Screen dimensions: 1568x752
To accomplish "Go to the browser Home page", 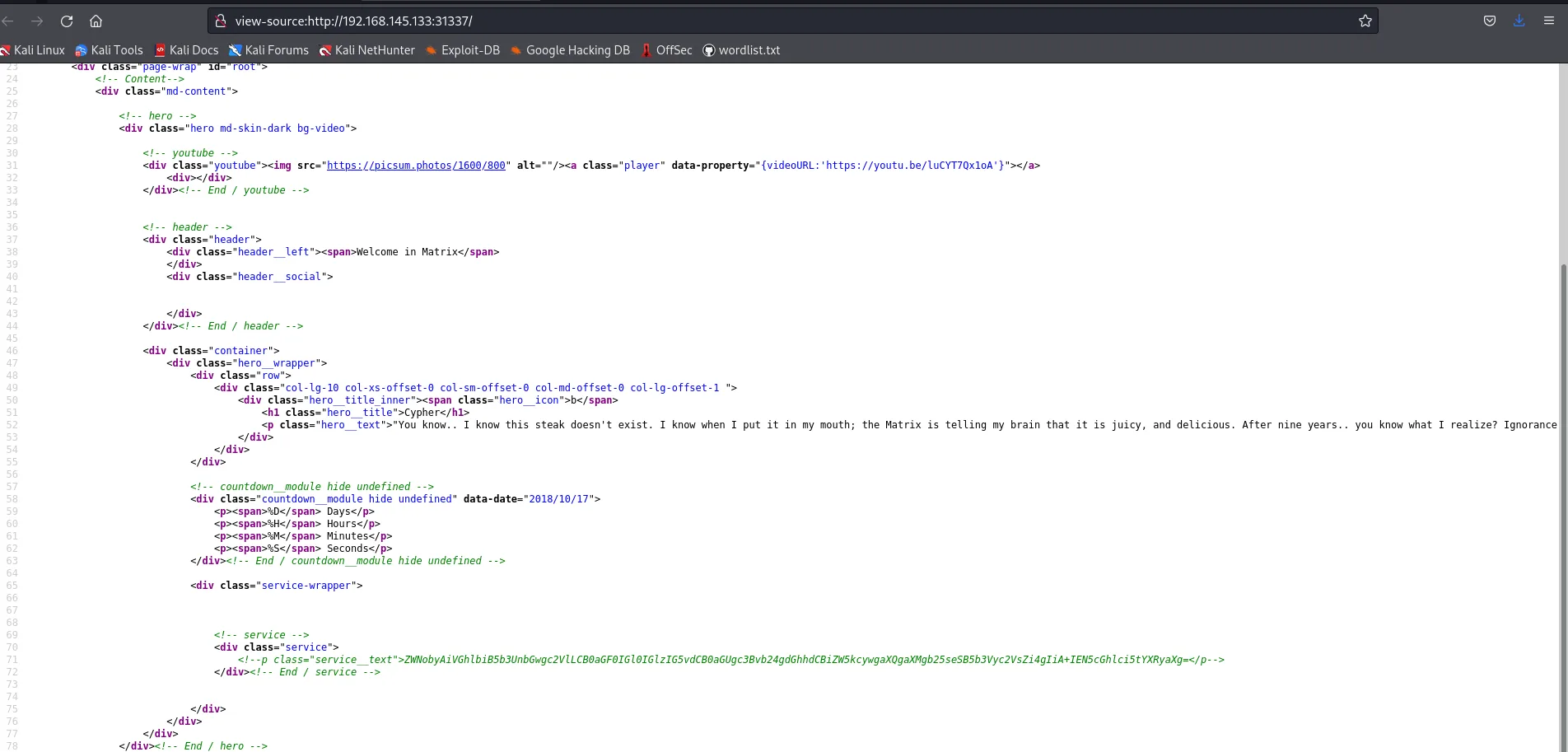I will point(96,21).
